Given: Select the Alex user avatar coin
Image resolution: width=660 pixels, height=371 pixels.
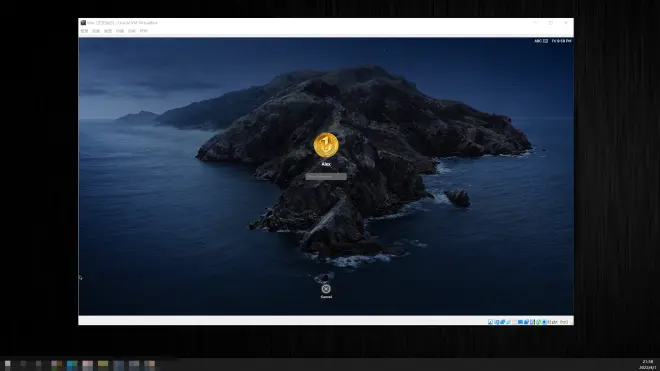Looking at the screenshot, I should pos(326,145).
